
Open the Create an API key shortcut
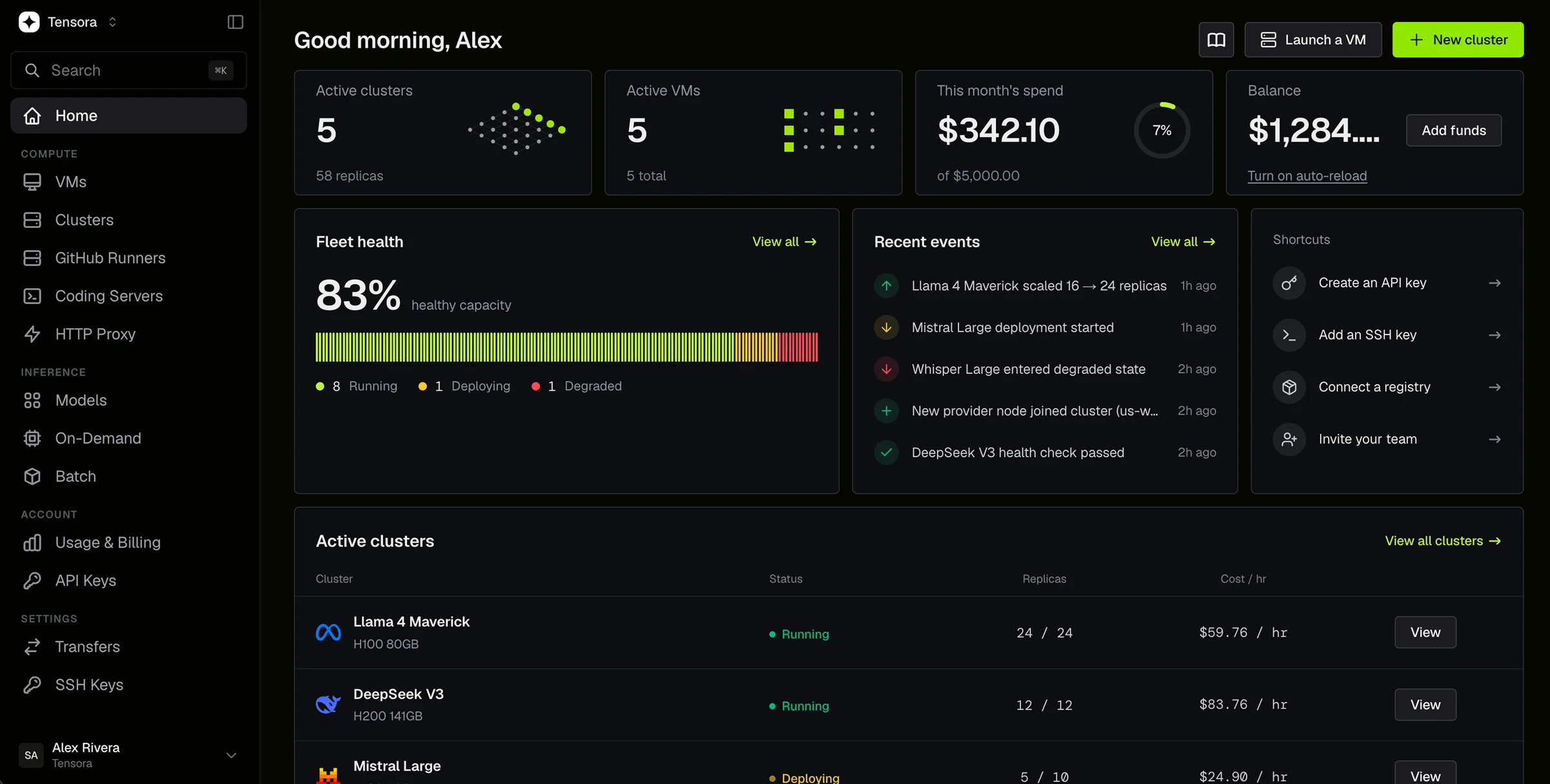click(1387, 283)
